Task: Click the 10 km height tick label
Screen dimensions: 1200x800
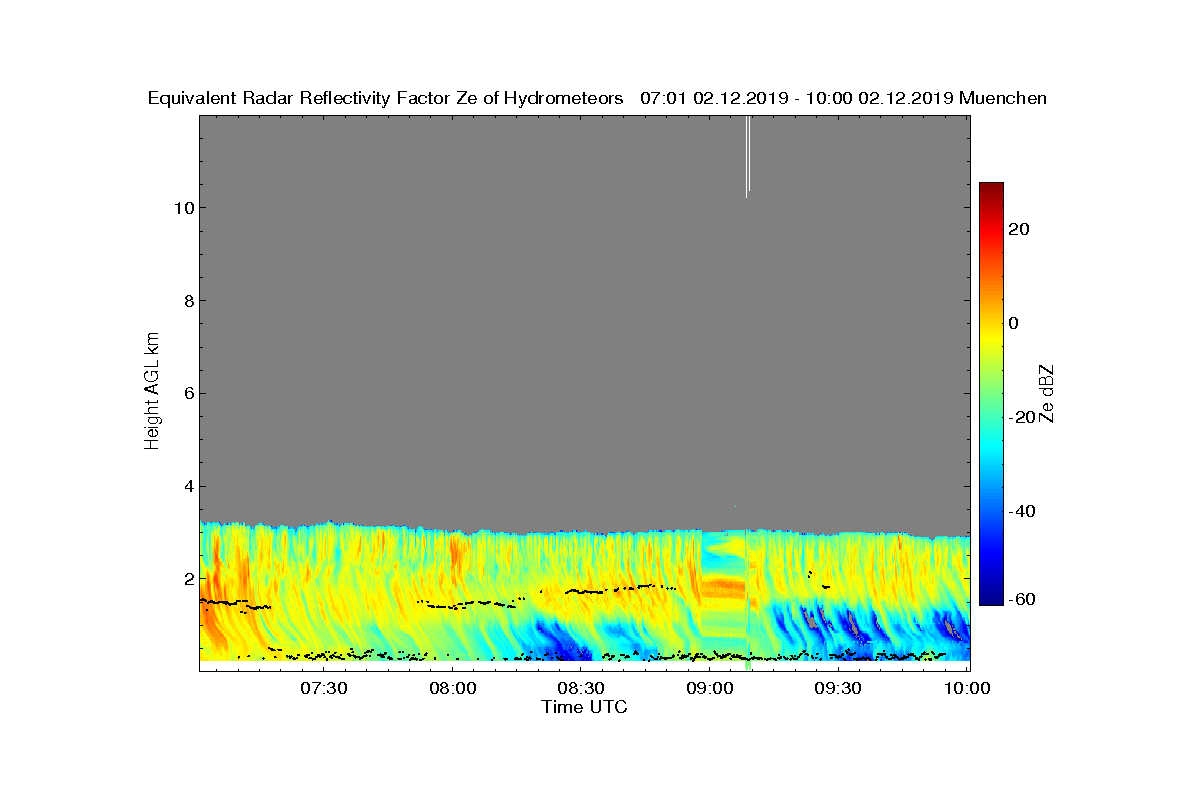Action: pyautogui.click(x=182, y=208)
